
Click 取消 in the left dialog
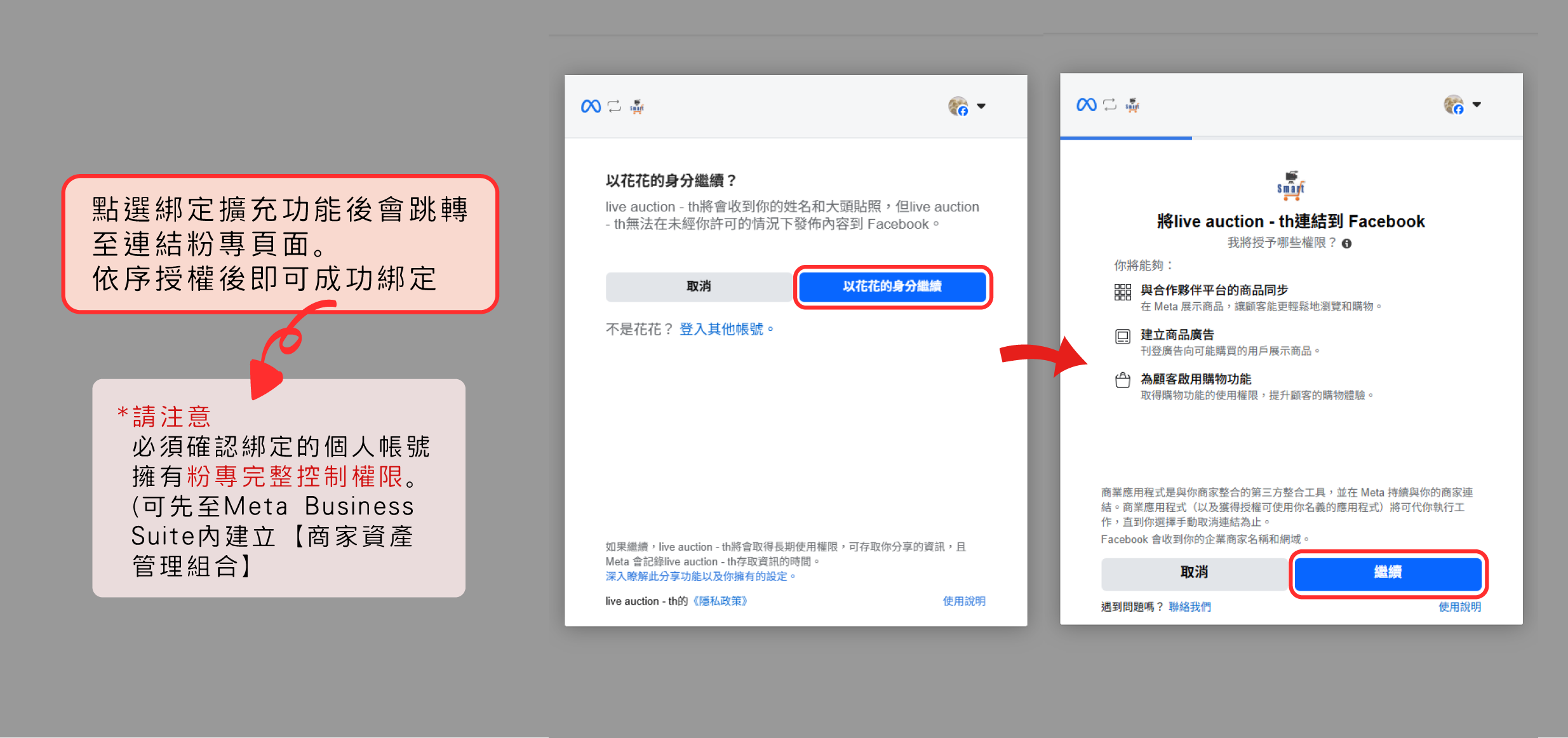(x=699, y=286)
